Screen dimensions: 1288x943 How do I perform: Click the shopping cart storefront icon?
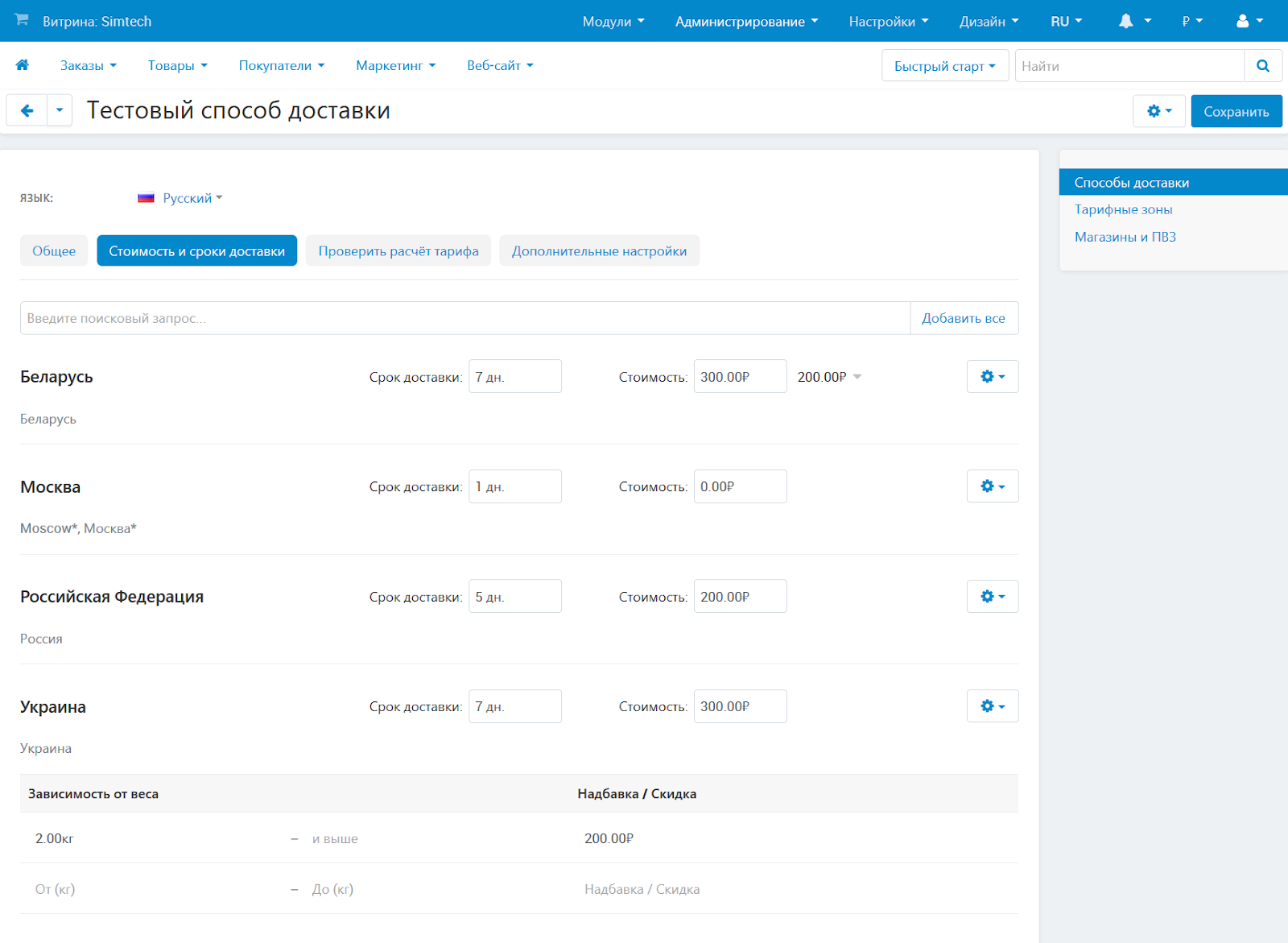click(22, 19)
